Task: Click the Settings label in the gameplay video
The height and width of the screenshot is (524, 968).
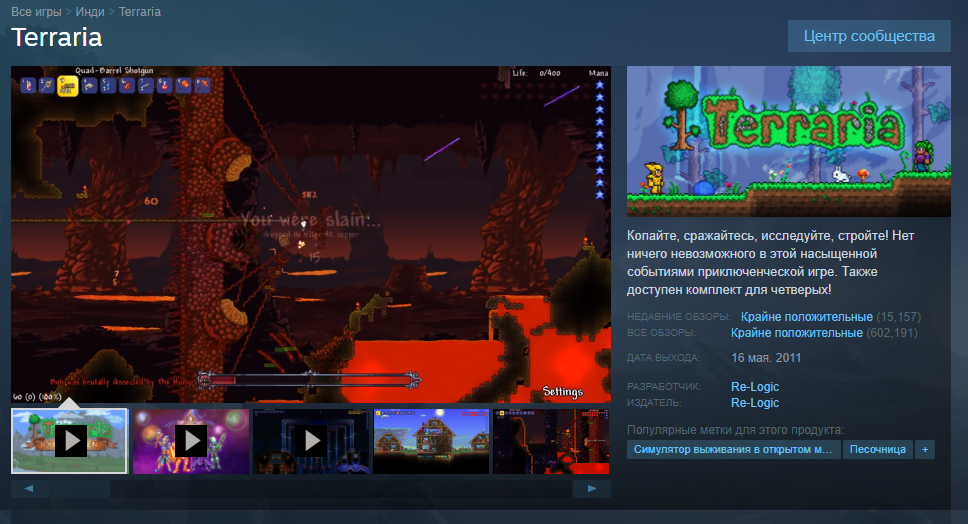Action: tap(562, 391)
